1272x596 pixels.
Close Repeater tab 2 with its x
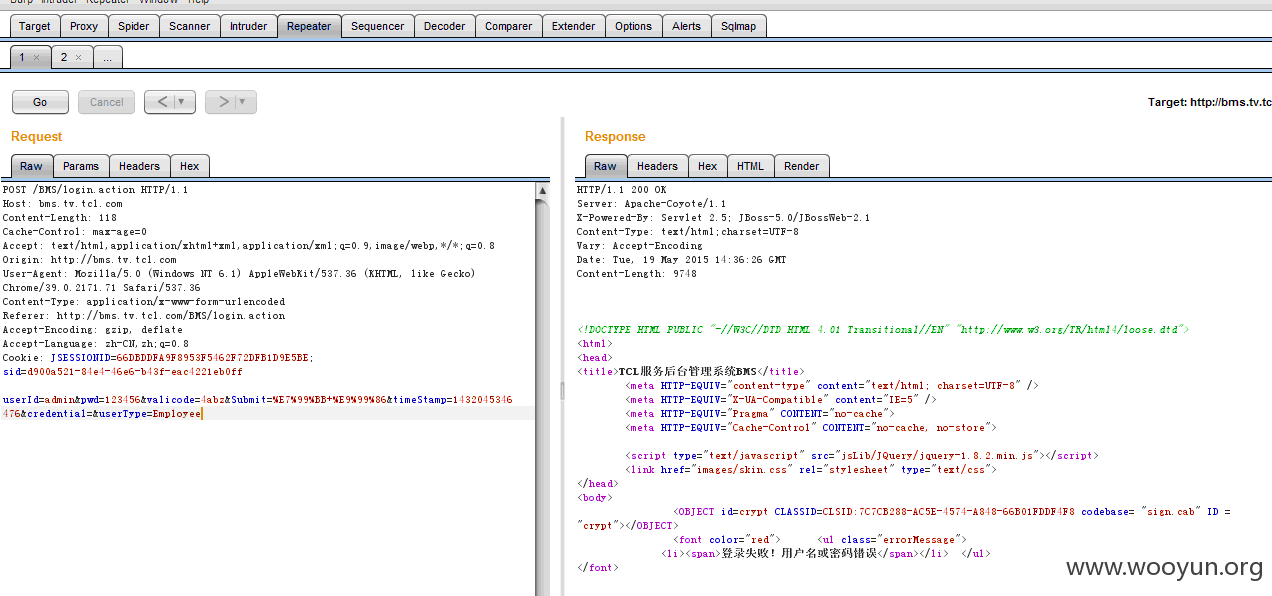click(x=79, y=58)
